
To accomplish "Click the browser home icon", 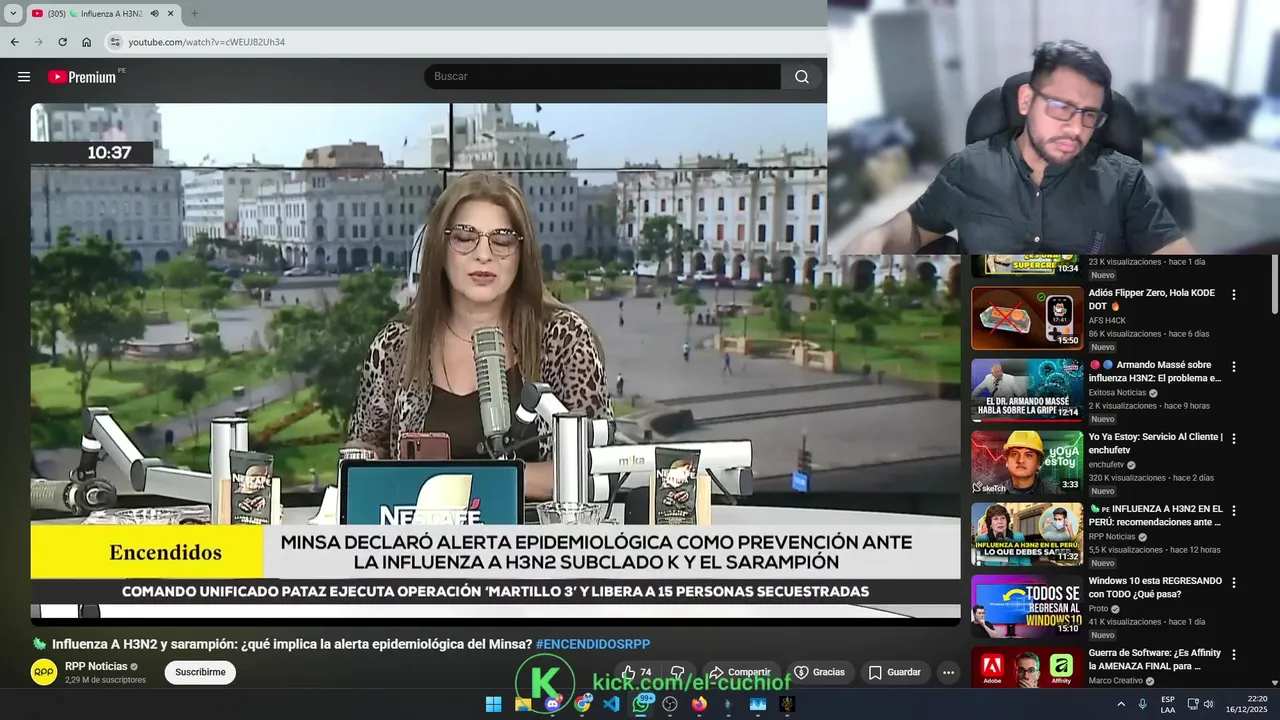I will pos(87,42).
